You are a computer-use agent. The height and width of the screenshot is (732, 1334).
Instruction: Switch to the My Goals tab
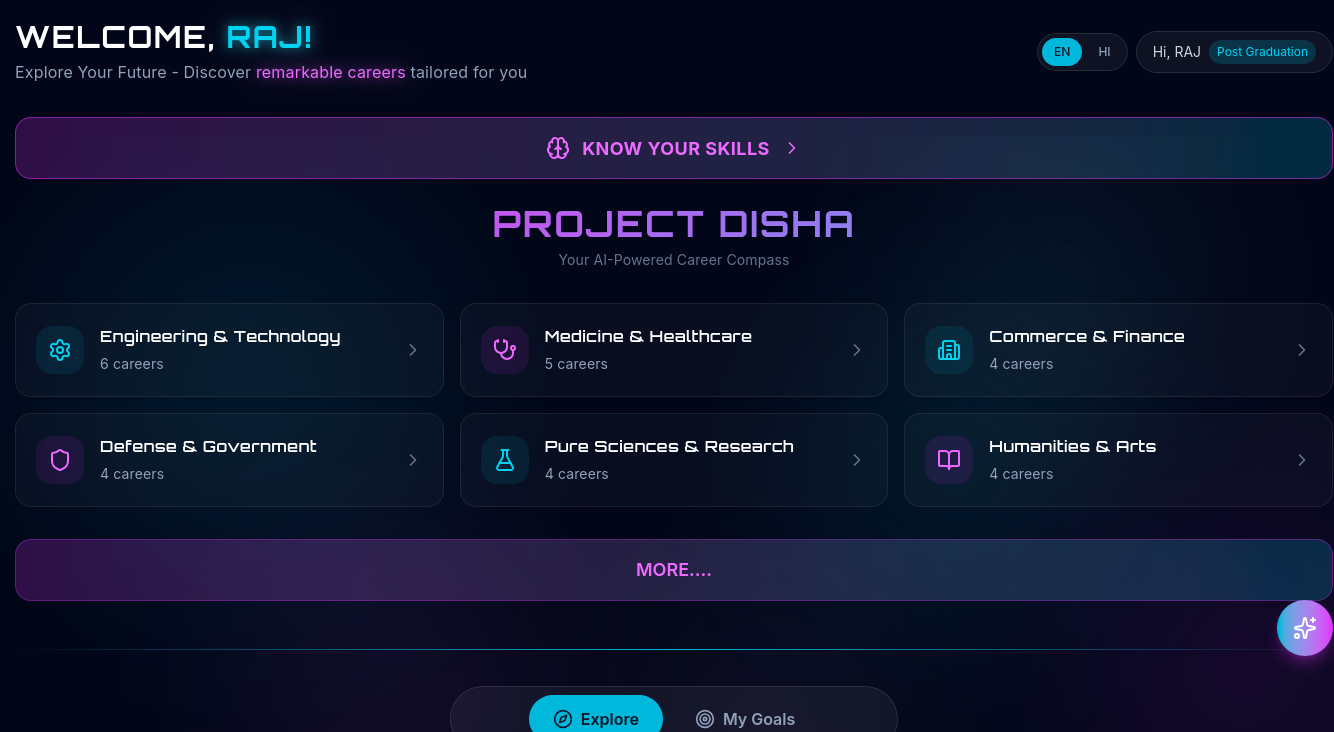[746, 718]
